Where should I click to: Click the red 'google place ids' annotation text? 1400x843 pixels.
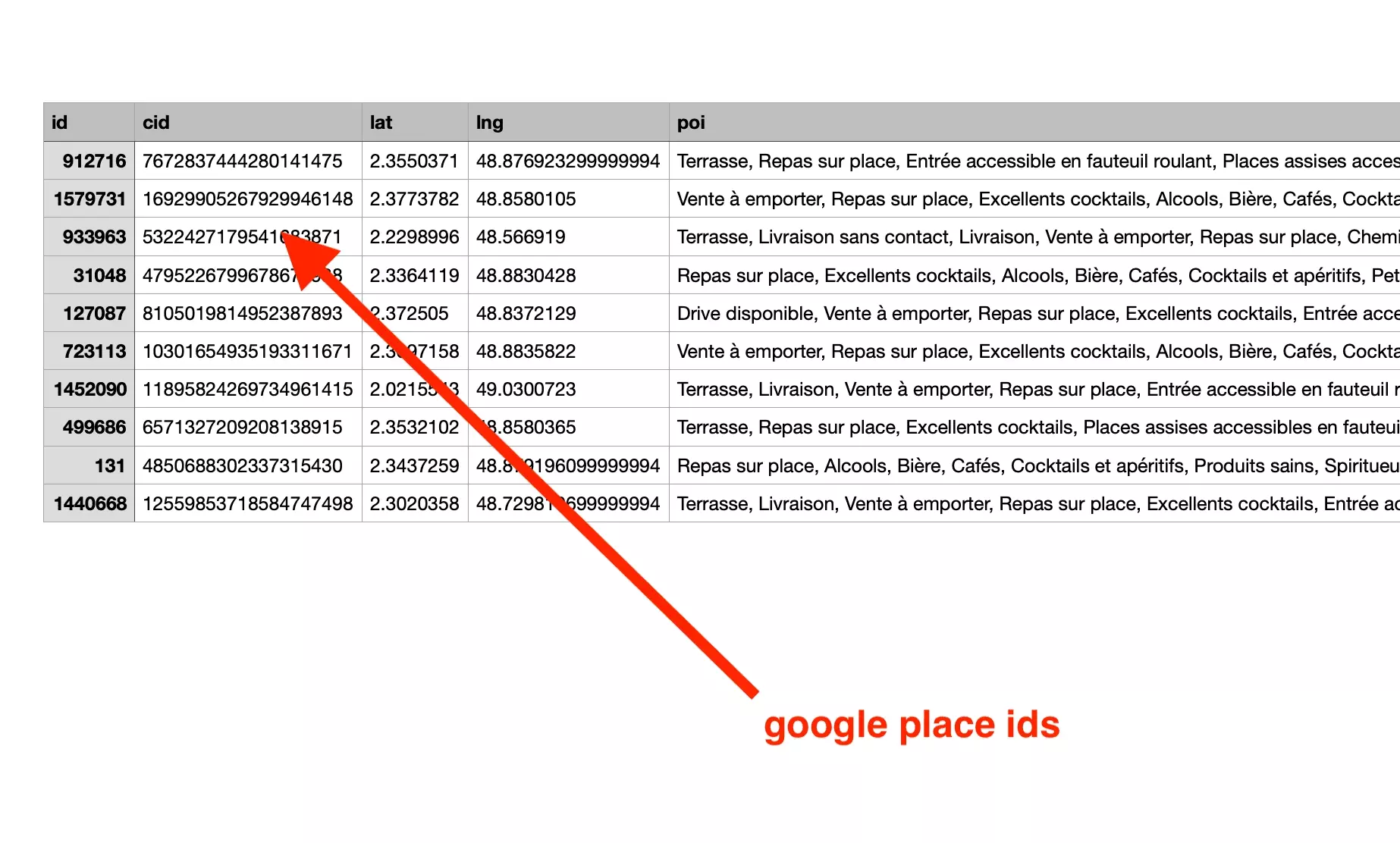click(912, 725)
